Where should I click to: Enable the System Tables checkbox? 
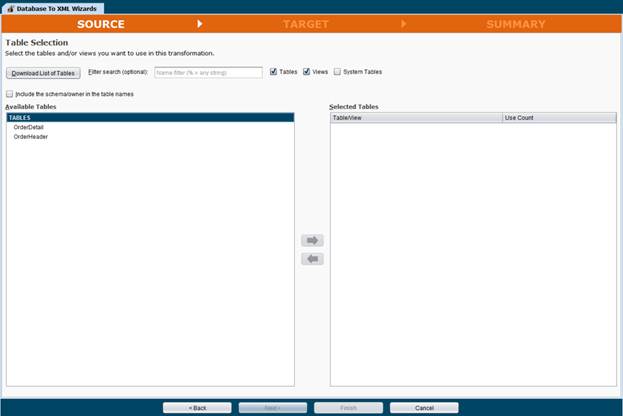tap(337, 72)
